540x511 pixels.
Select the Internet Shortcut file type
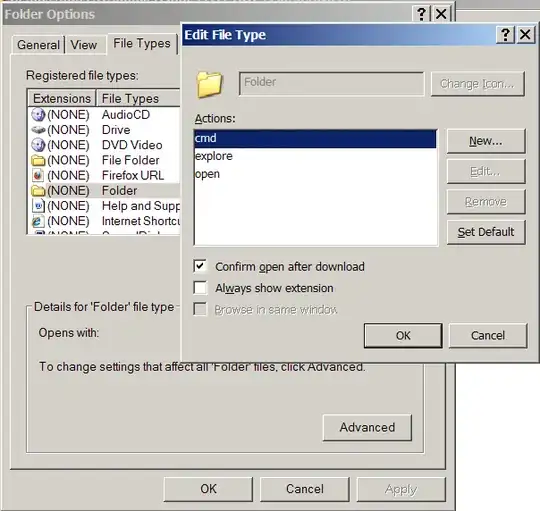tap(104, 221)
